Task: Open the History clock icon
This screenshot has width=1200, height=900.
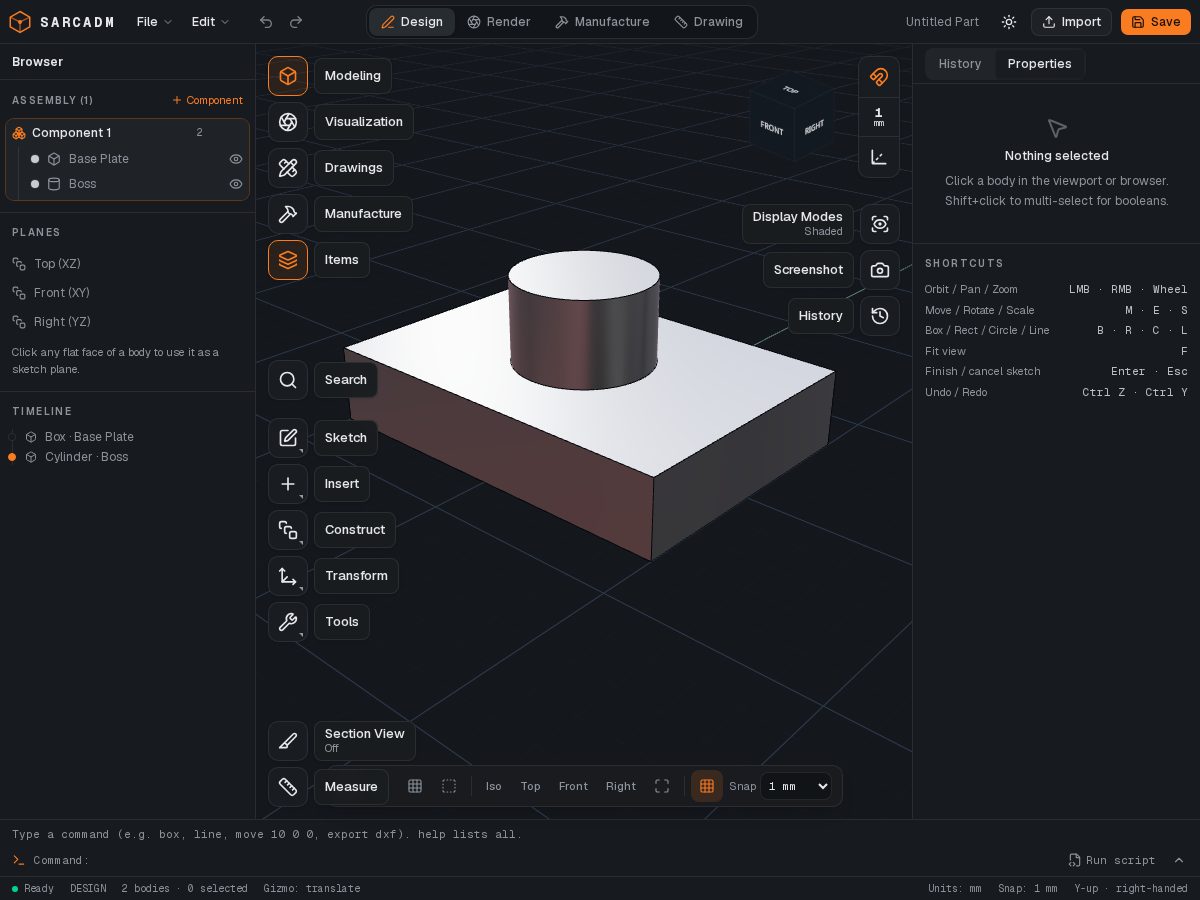Action: 880,316
